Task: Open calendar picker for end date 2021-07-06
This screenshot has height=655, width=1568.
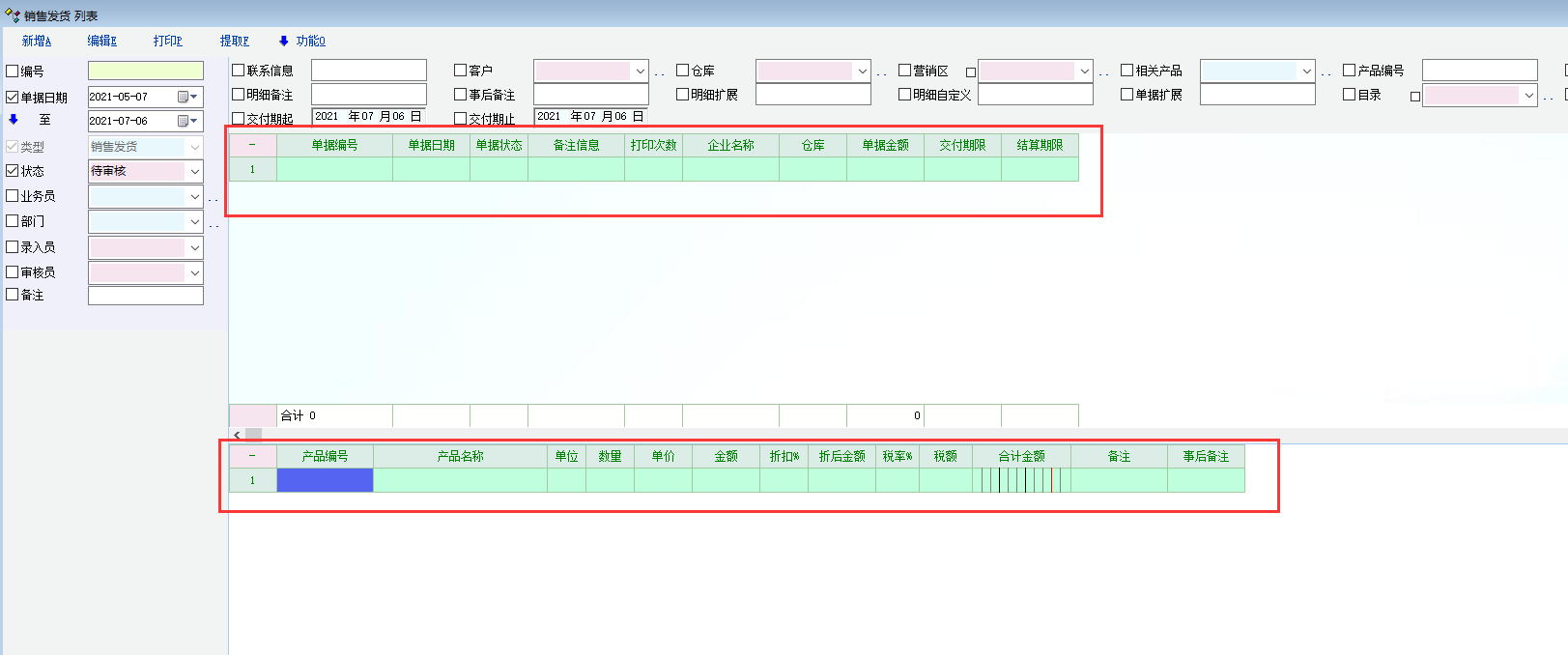Action: 187,121
